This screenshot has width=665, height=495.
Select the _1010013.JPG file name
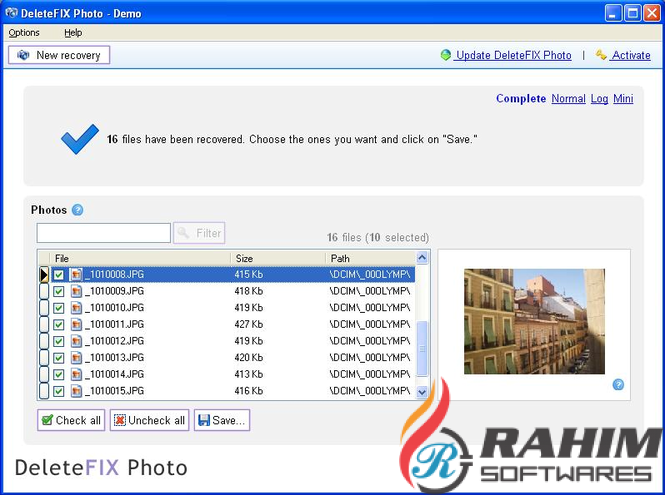115,358
